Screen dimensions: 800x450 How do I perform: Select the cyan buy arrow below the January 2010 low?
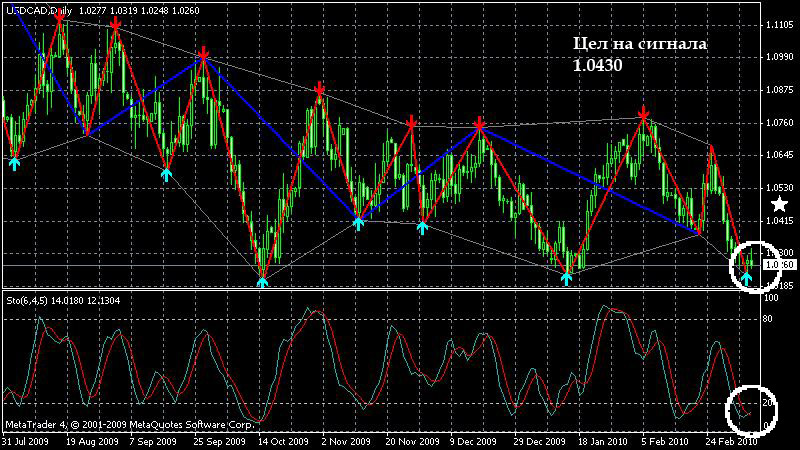566,278
